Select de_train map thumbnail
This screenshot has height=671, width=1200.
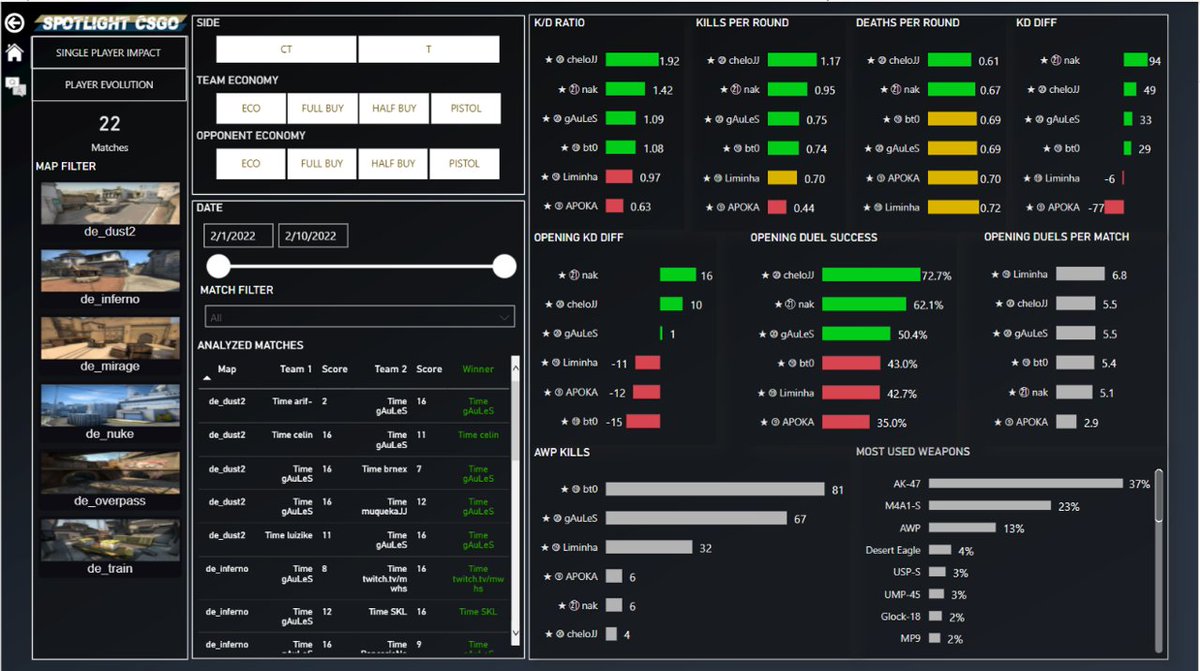coord(110,540)
